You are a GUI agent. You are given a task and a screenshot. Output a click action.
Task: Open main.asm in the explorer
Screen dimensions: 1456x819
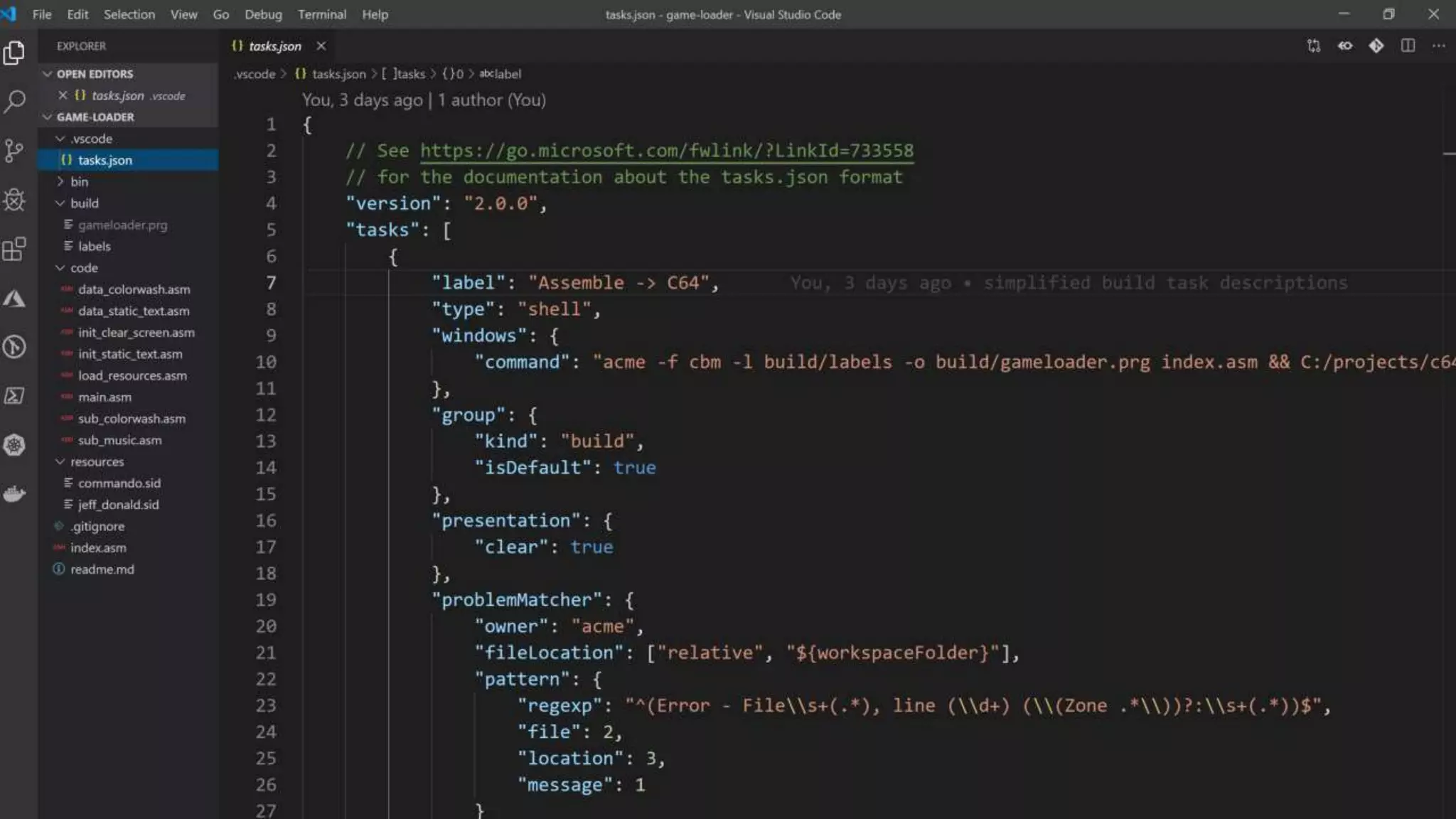[x=105, y=397]
